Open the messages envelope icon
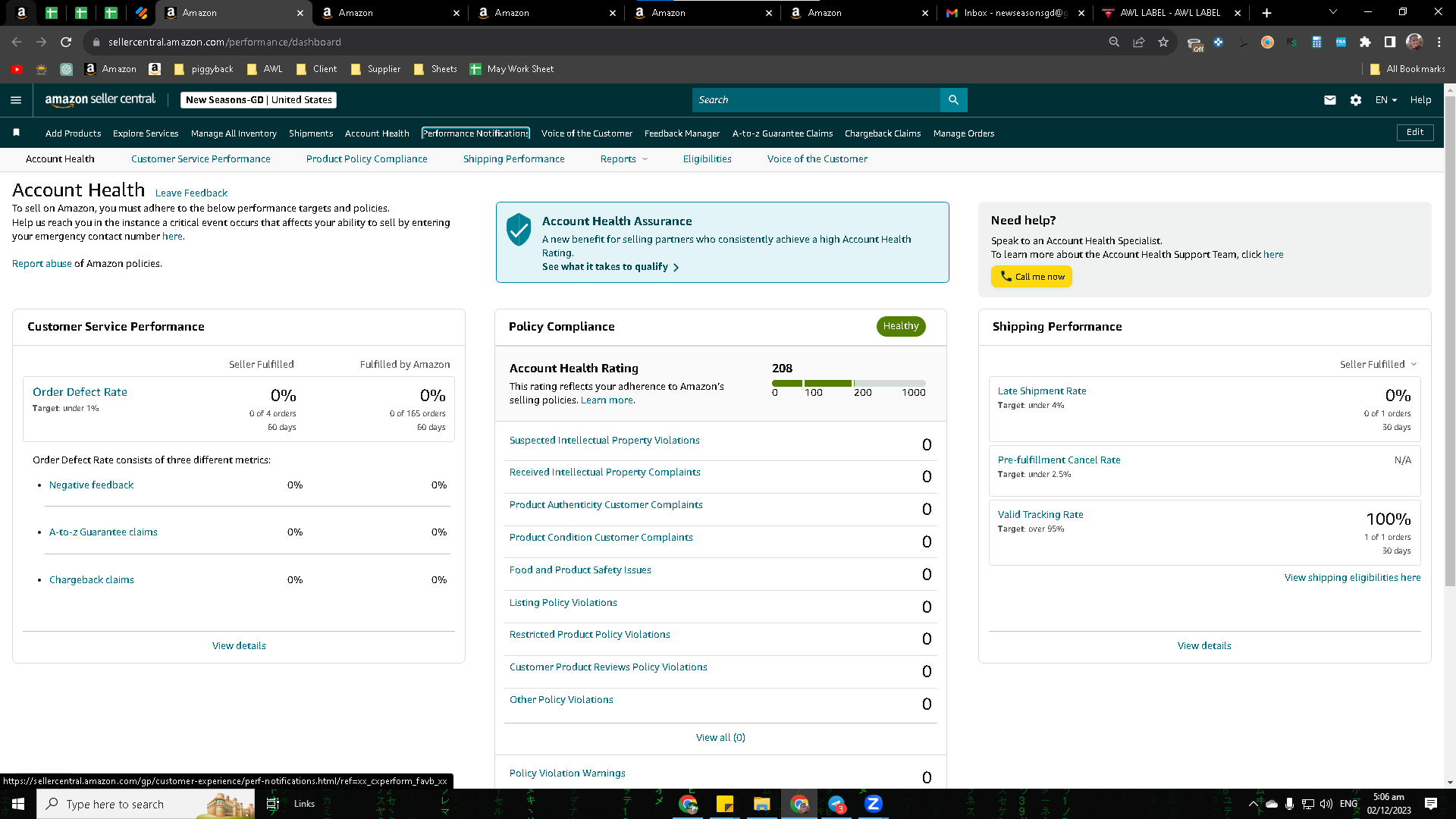This screenshot has height=819, width=1456. pyautogui.click(x=1330, y=100)
